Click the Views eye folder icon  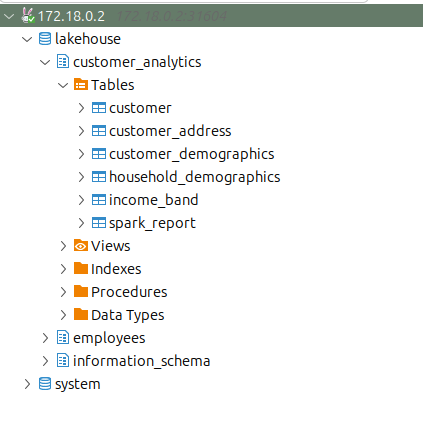[x=81, y=246]
